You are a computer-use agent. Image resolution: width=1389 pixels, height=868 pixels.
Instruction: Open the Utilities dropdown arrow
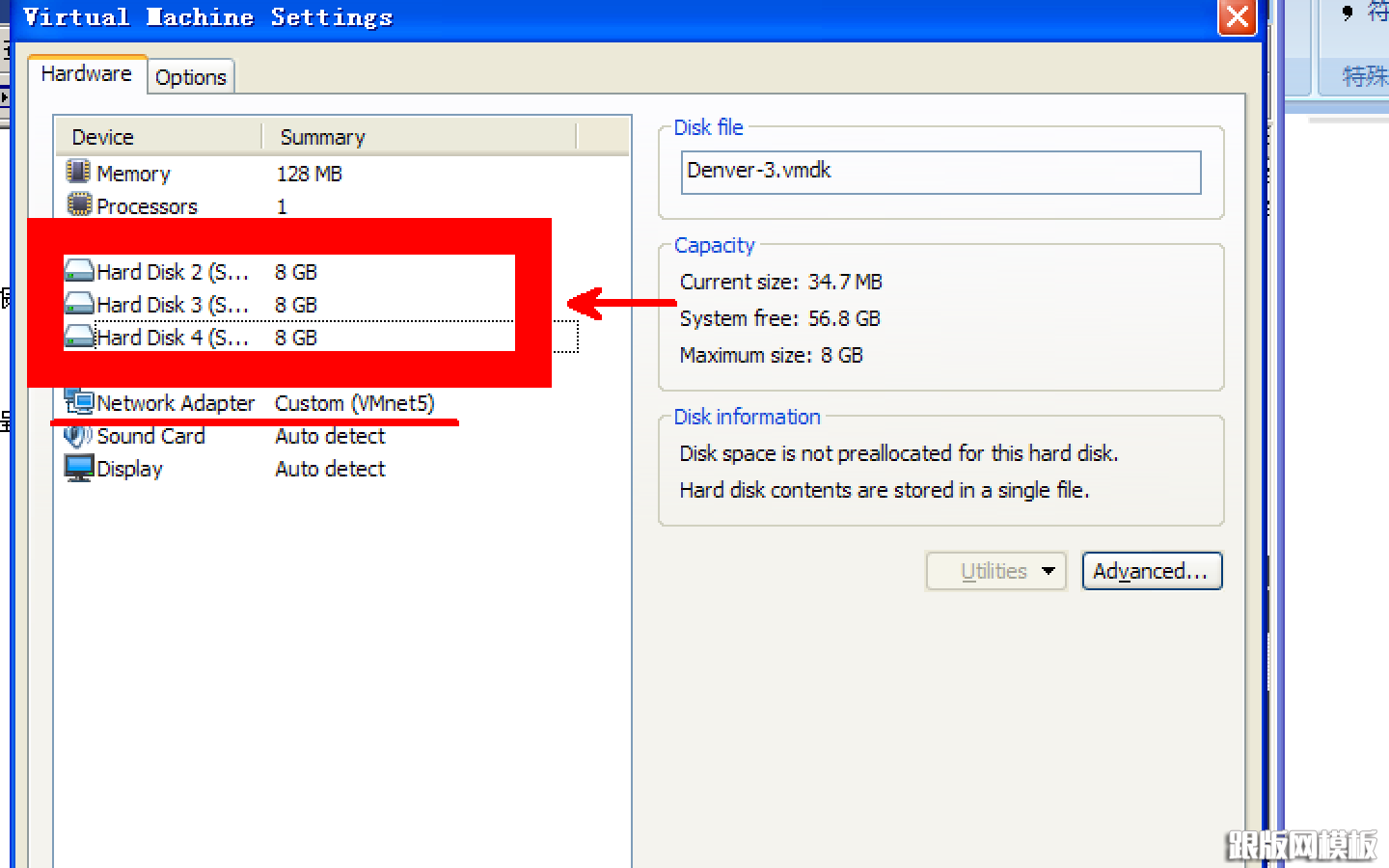[x=1049, y=571]
